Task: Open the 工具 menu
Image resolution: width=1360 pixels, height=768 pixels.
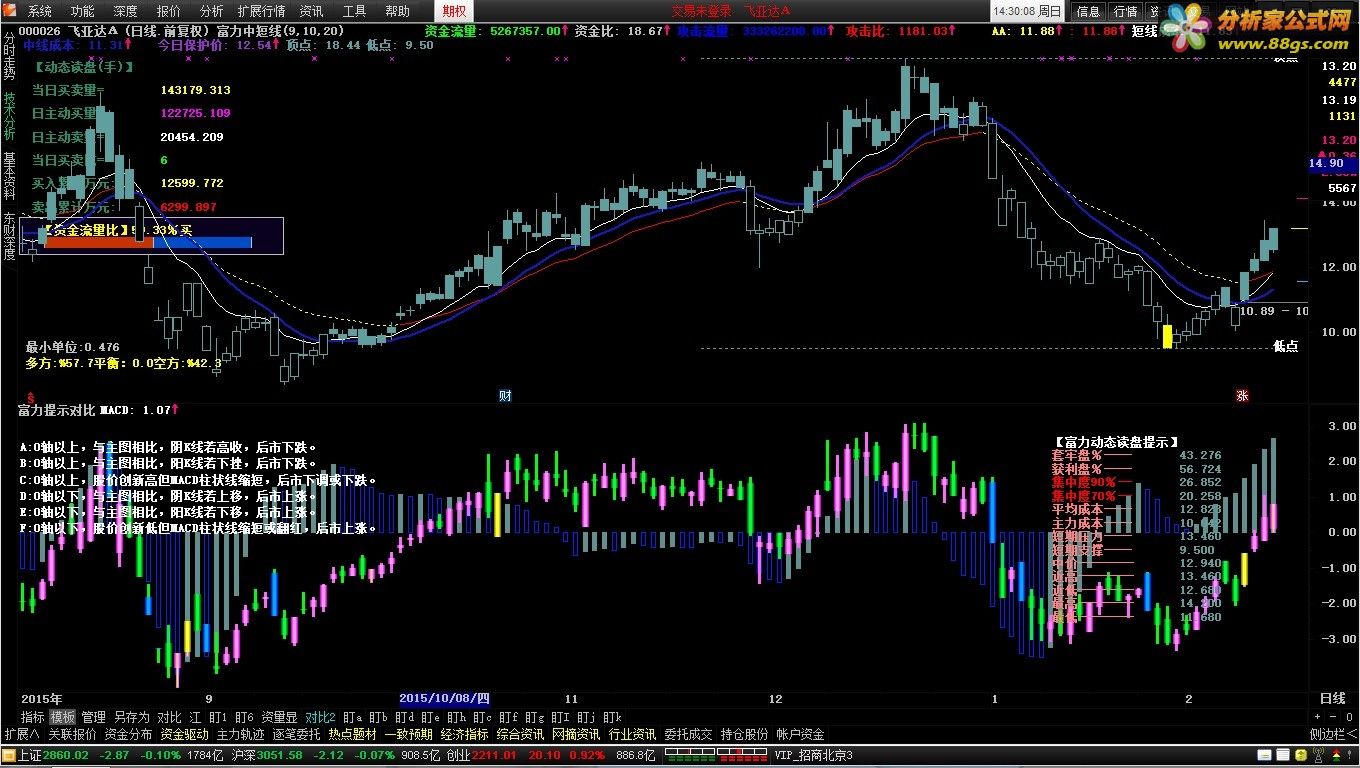Action: tap(354, 11)
